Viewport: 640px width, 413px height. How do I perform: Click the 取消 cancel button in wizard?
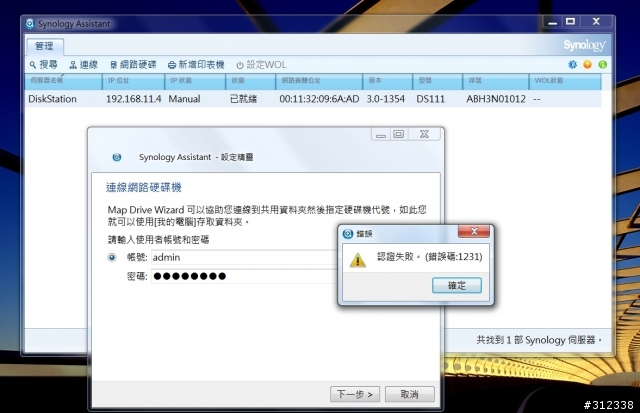click(410, 394)
